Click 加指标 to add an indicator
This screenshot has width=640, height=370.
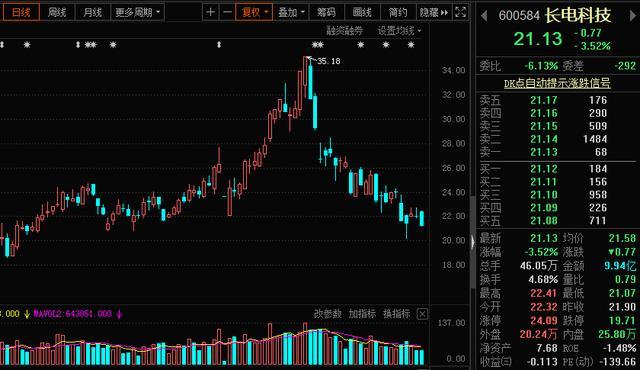[x=362, y=314]
